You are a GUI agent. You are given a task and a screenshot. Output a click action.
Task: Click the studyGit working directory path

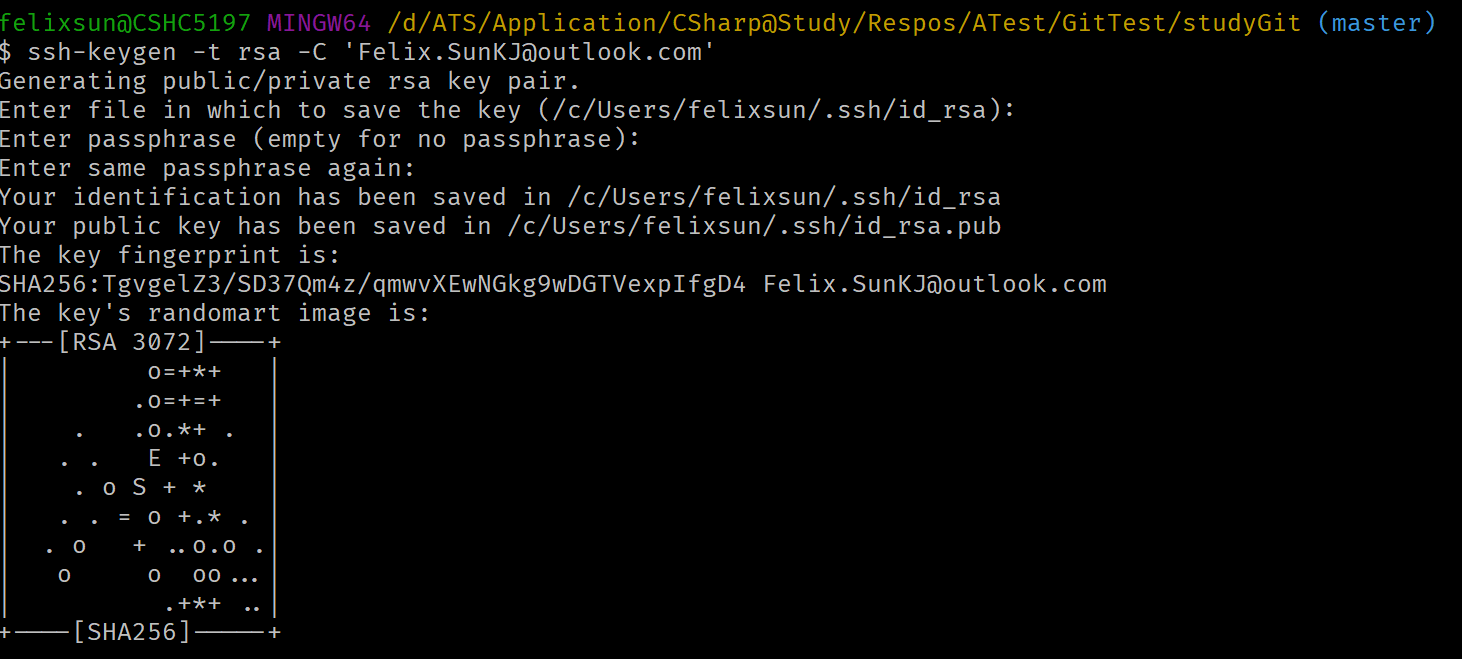point(844,23)
